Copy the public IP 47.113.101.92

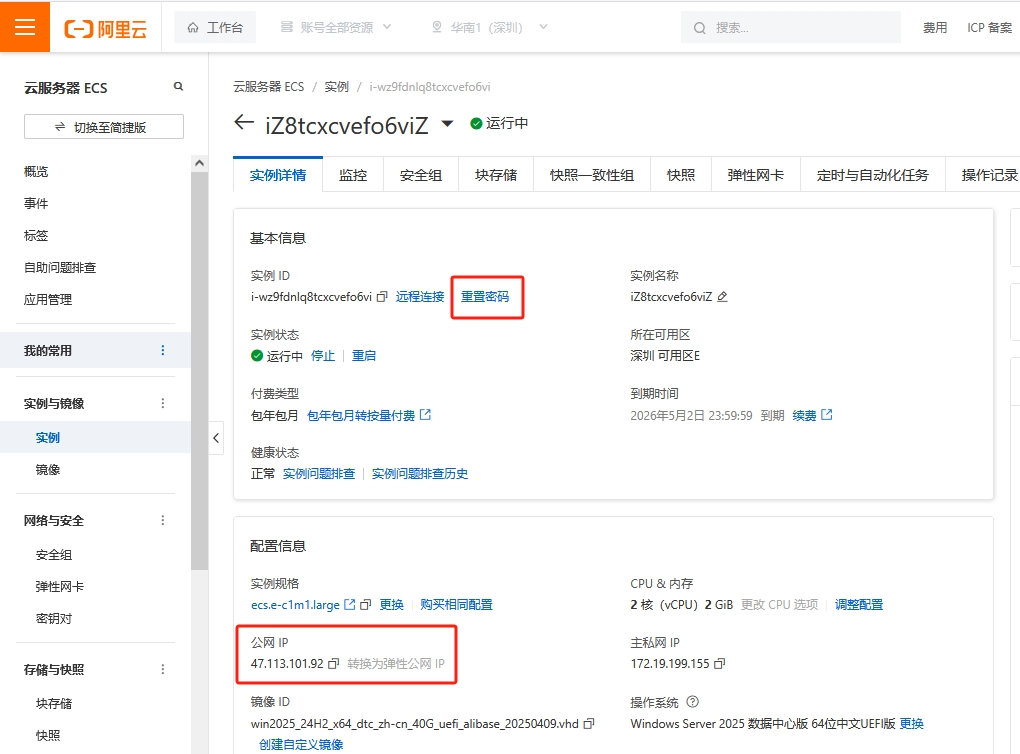[334, 664]
